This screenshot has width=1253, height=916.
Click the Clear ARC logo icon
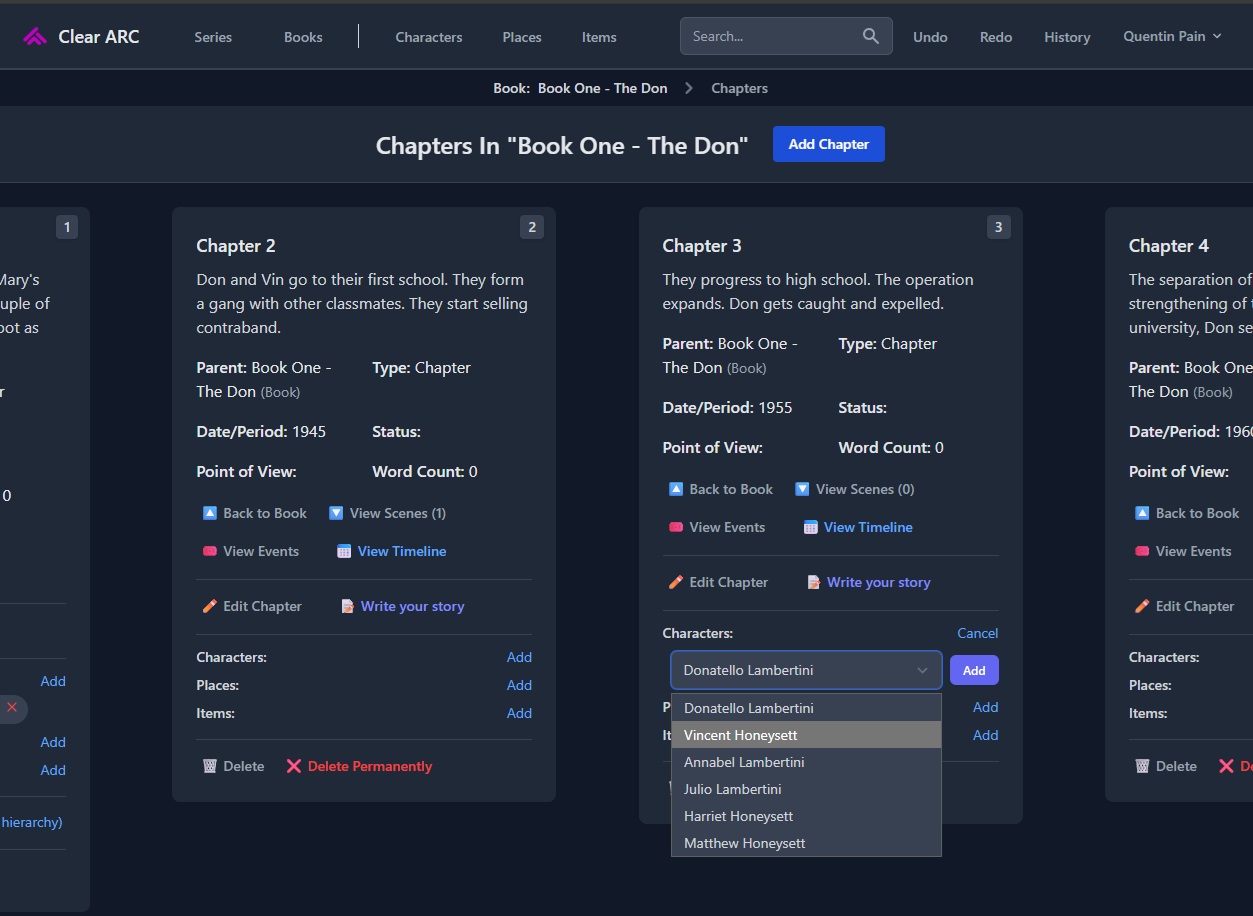35,37
